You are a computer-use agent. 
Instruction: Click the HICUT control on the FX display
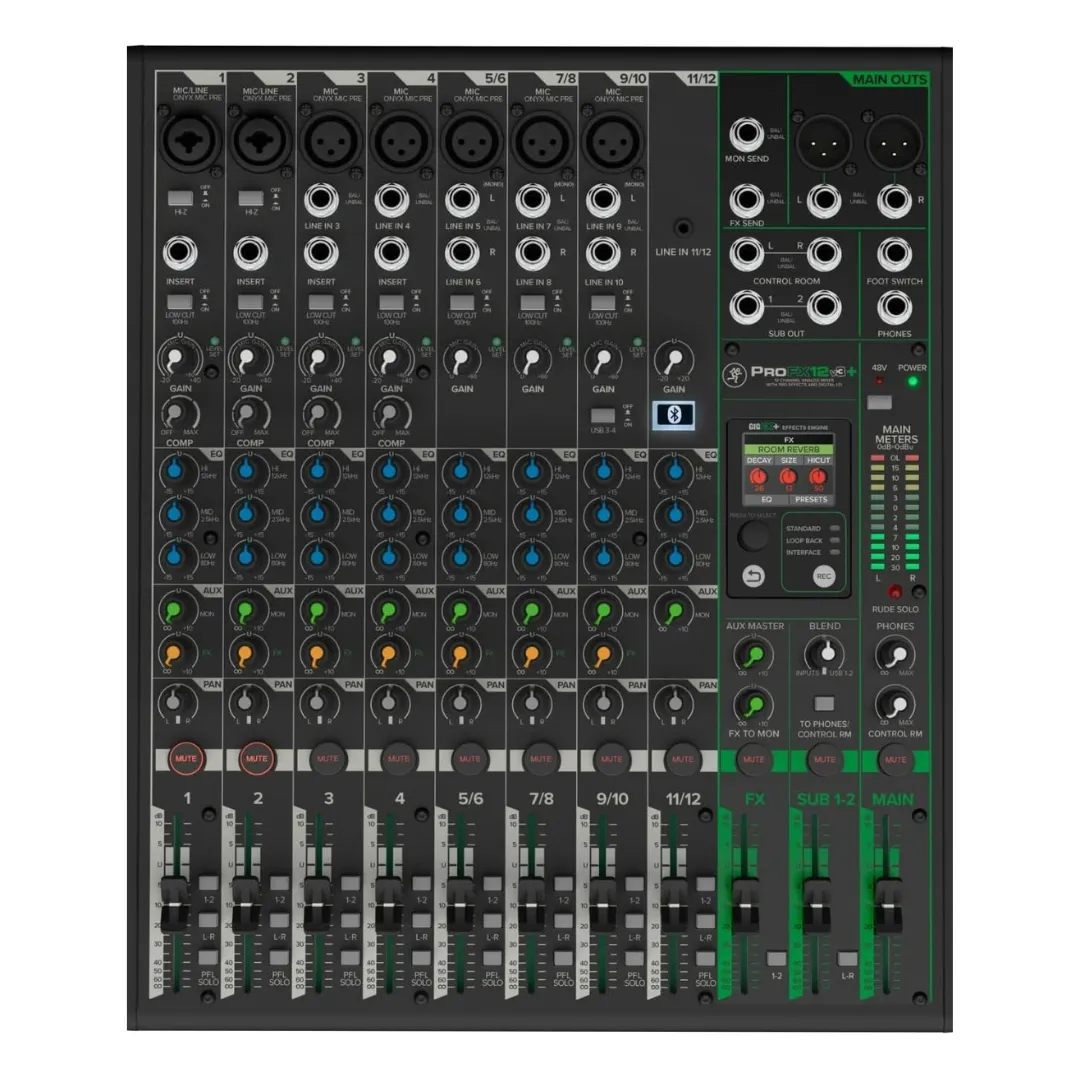coord(819,477)
